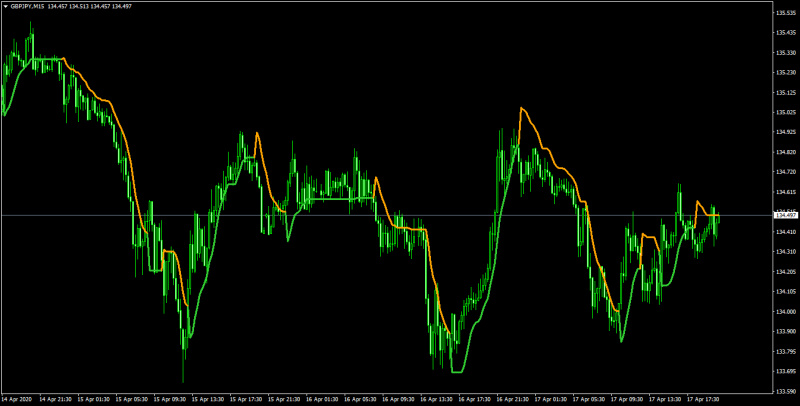Click the 135.535 price scale label
800x406 pixels.
[785, 12]
